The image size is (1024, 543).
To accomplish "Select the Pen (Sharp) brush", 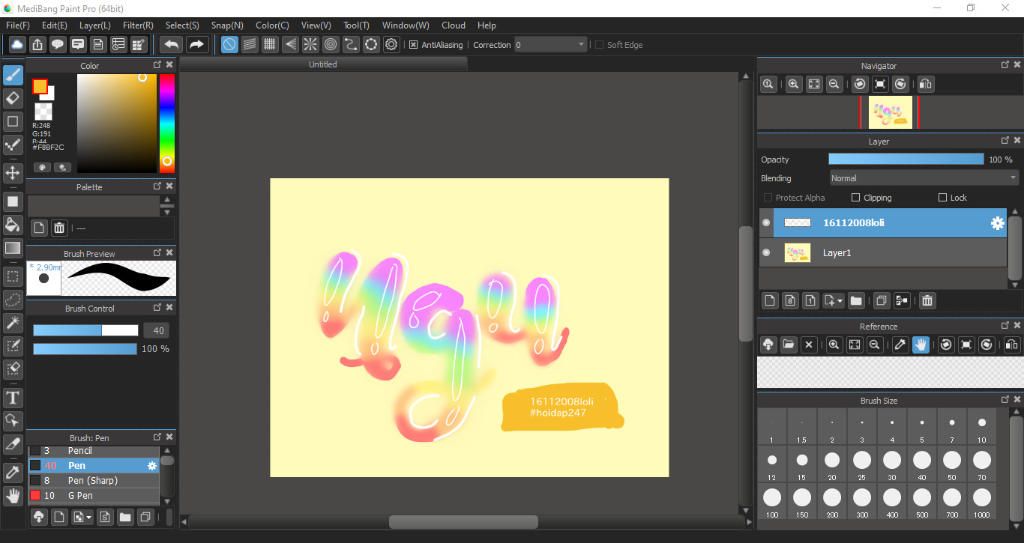I will tap(93, 480).
